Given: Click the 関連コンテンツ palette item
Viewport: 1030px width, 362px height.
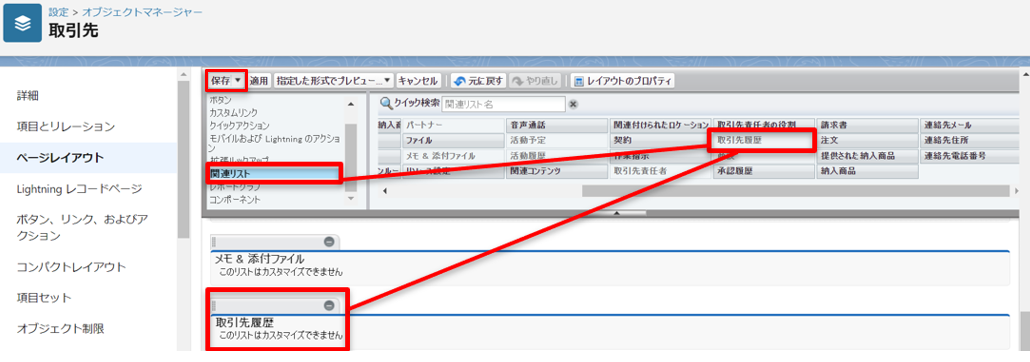Looking at the screenshot, I should tap(556, 171).
